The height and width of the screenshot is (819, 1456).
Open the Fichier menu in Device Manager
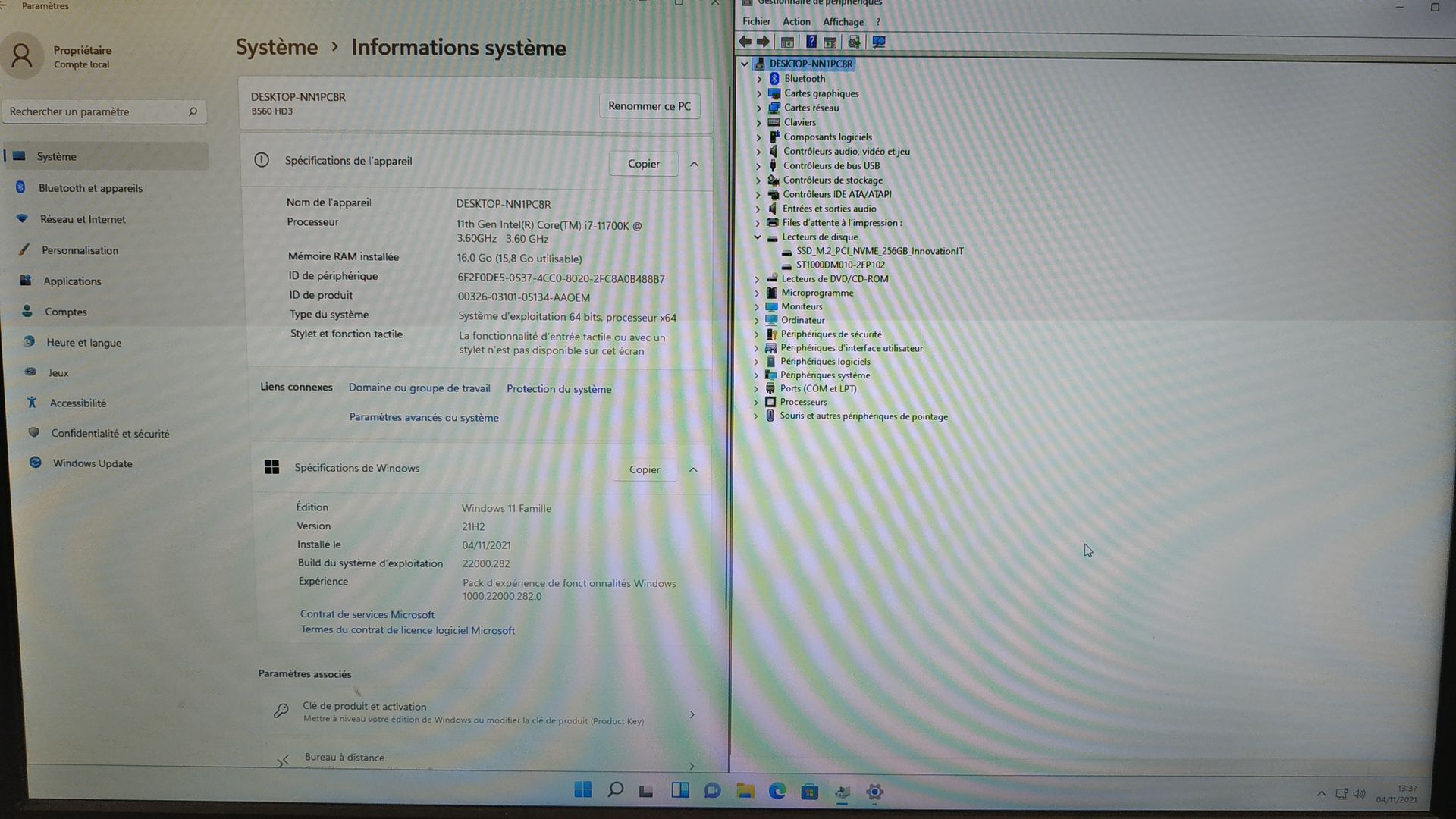756,22
